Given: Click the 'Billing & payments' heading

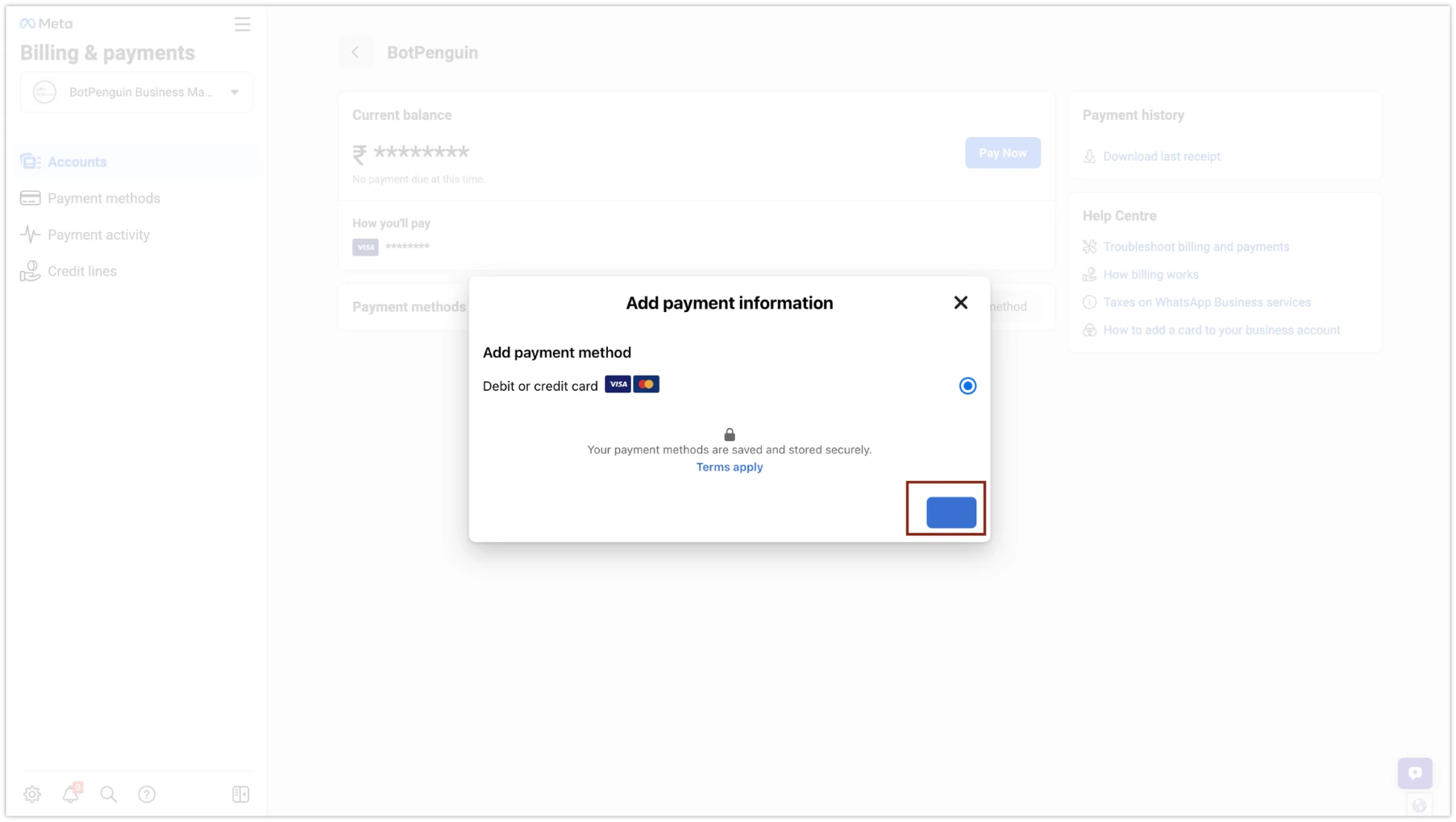Looking at the screenshot, I should [x=107, y=53].
